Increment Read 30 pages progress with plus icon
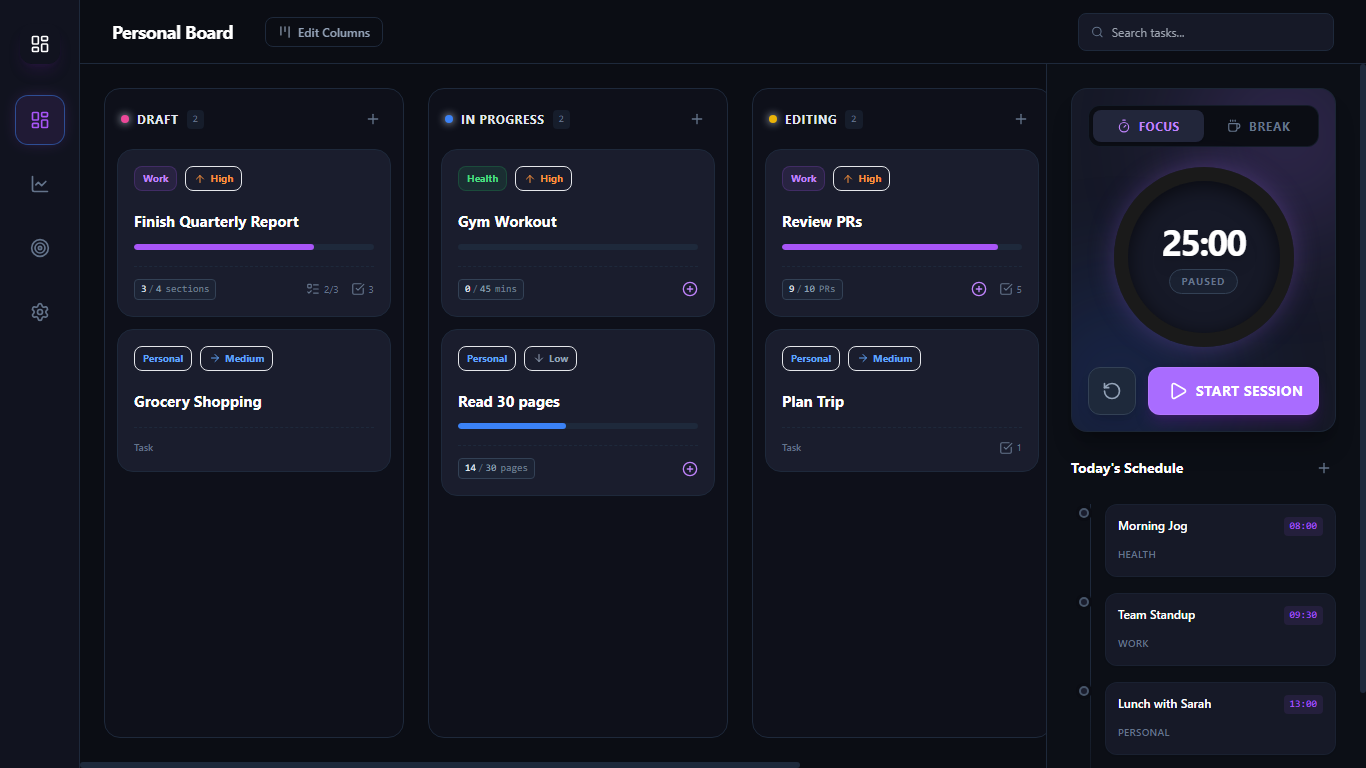1366x768 pixels. click(690, 468)
